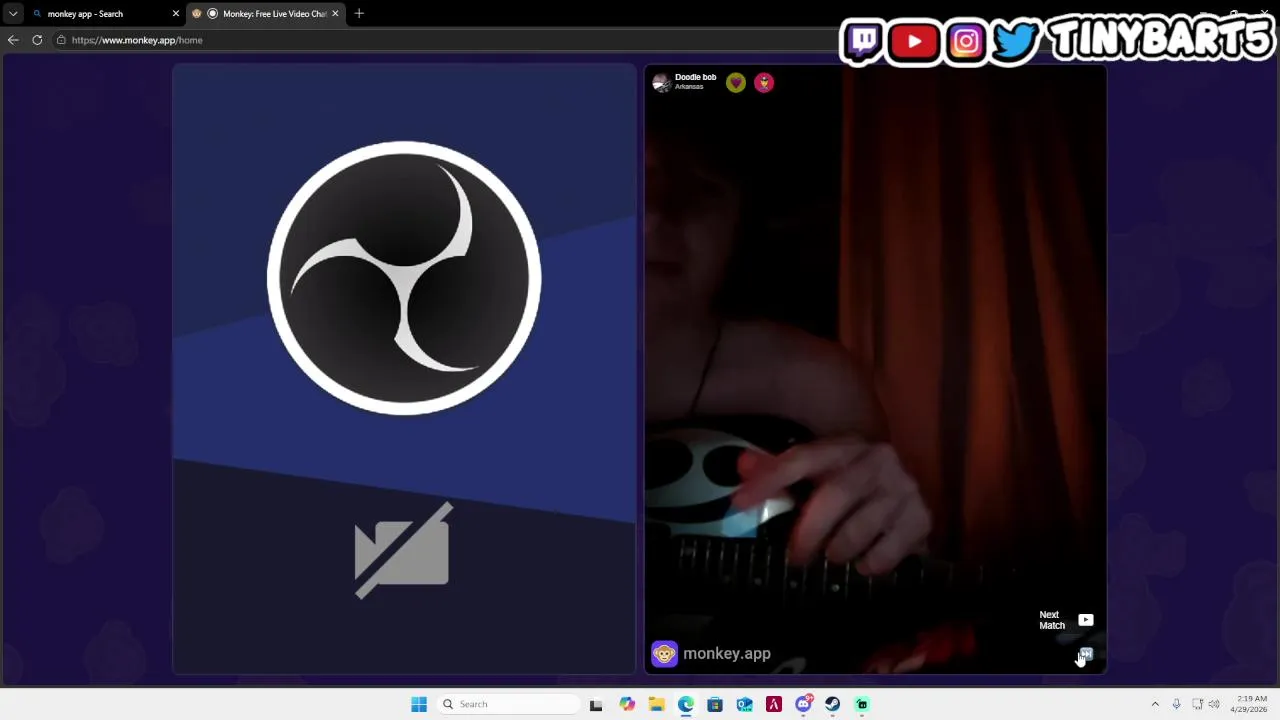Click the microphone tray icon
The height and width of the screenshot is (720, 1280).
pos(1177,704)
